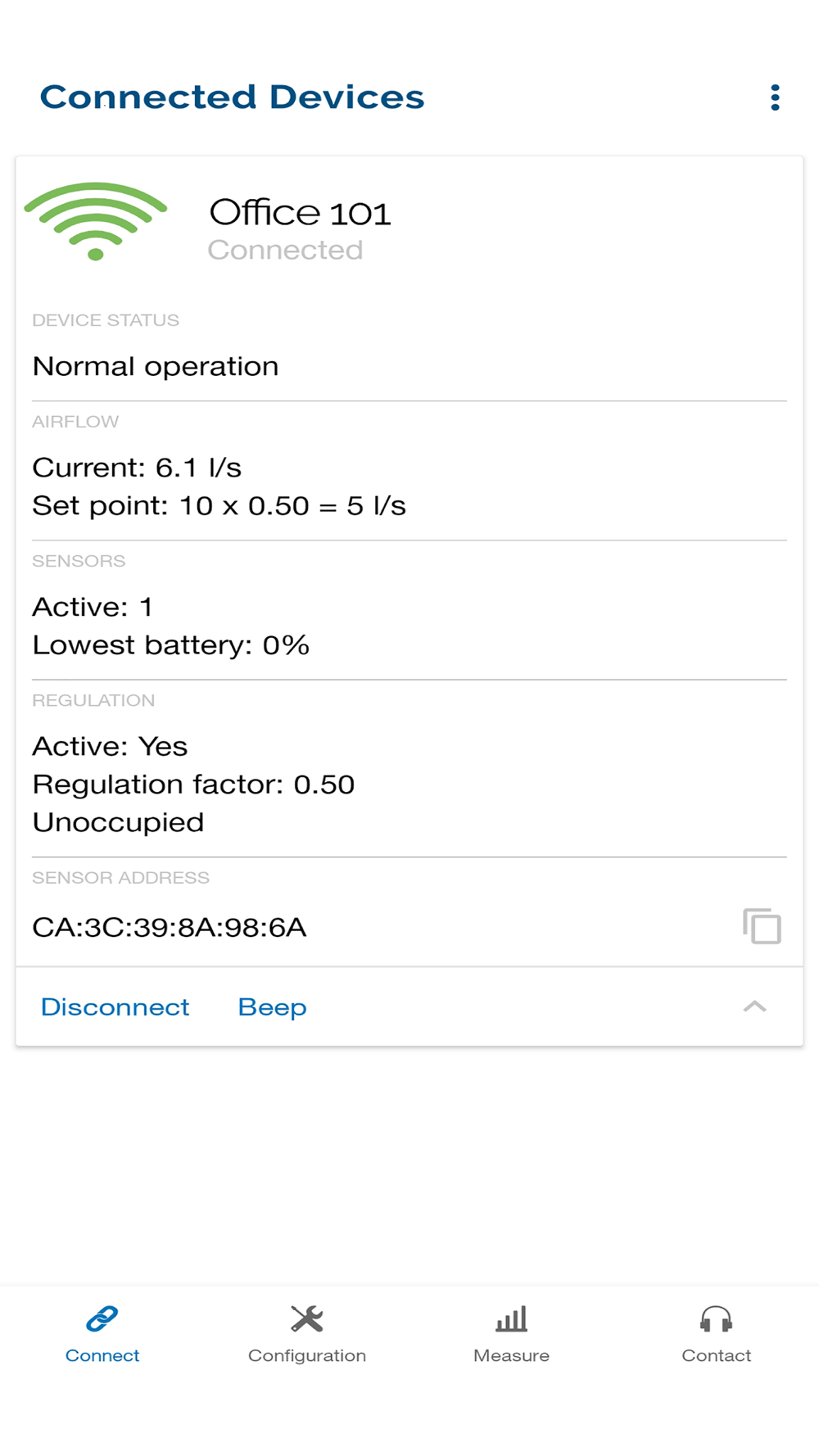The image size is (819, 1456).
Task: Tap the Configuration tools icon
Action: [x=307, y=1318]
